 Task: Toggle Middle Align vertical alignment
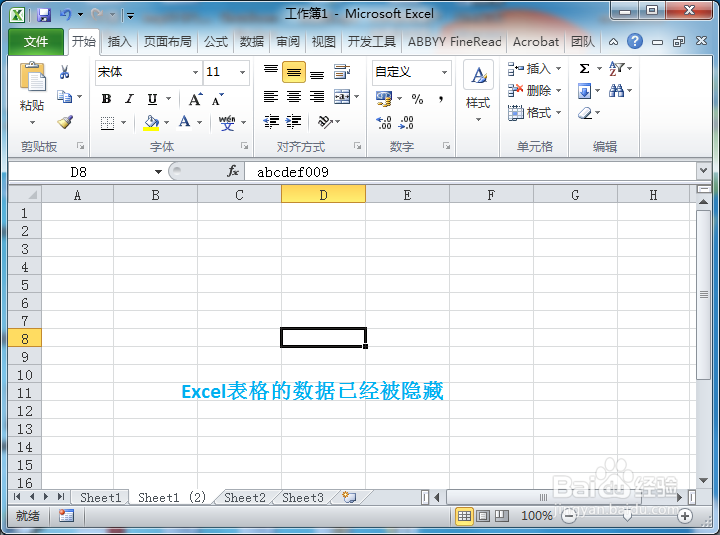[294, 72]
